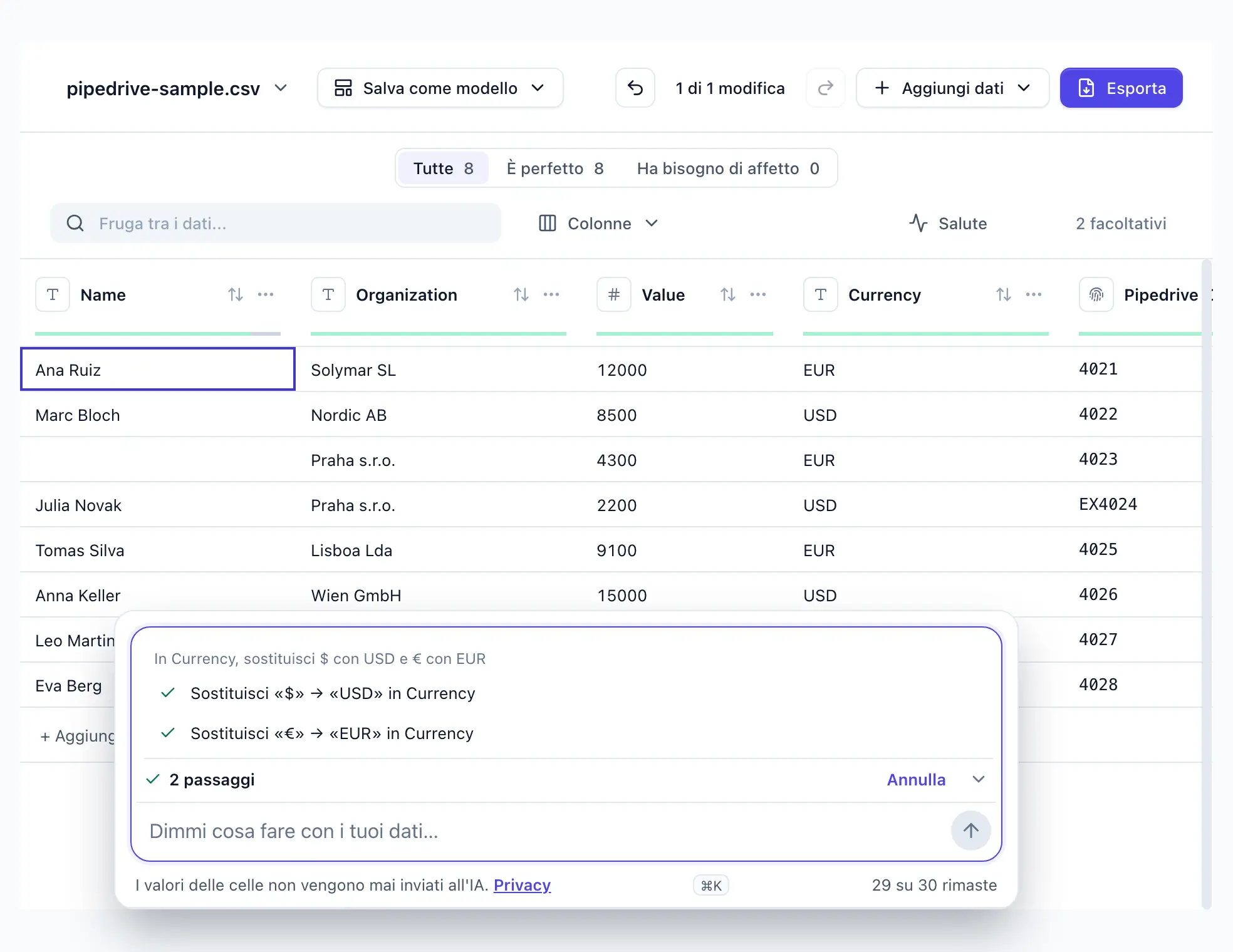Image resolution: width=1233 pixels, height=952 pixels.
Task: Sort the Organization column
Action: click(521, 294)
